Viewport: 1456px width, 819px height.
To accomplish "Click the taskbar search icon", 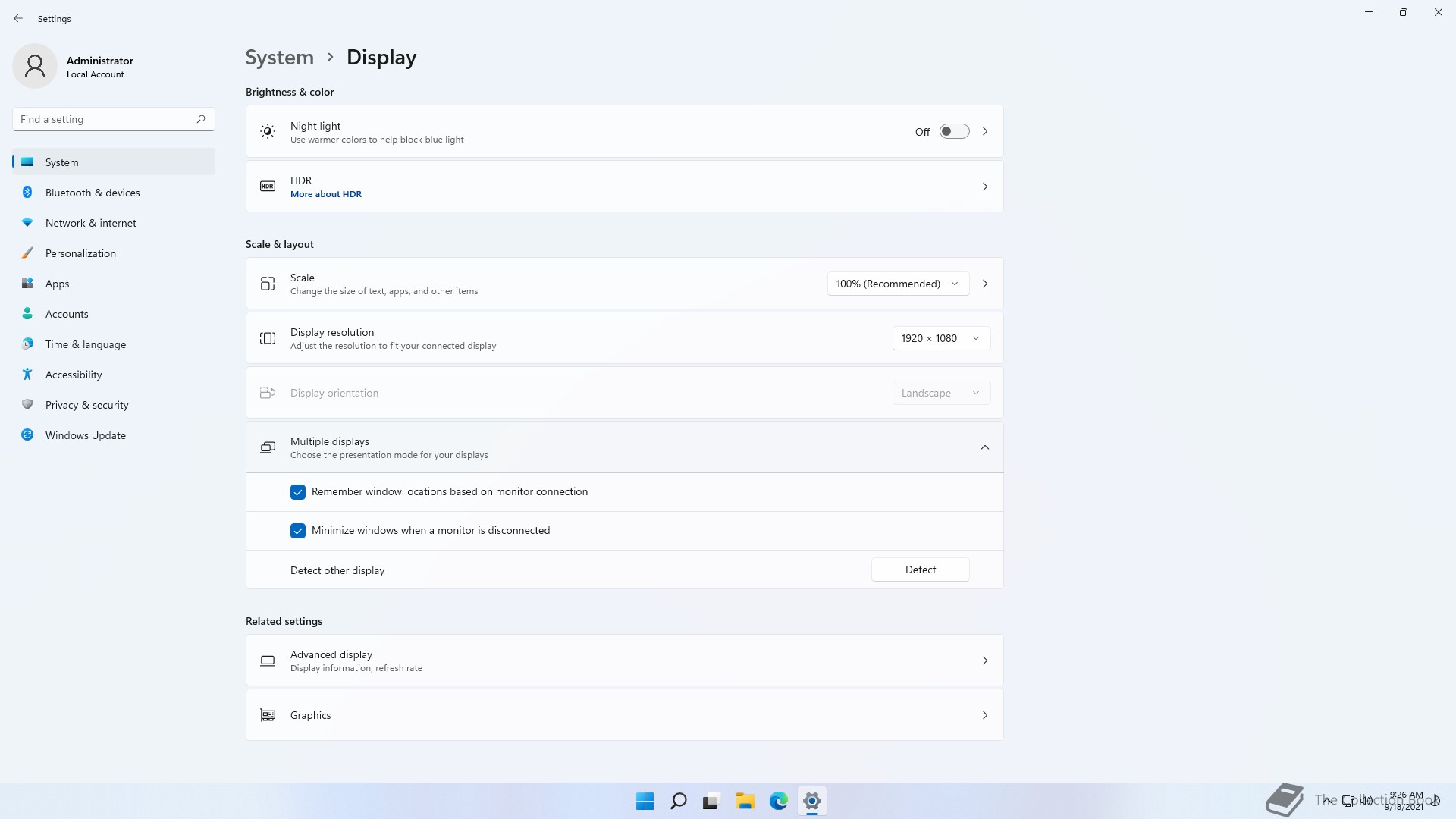I will click(x=678, y=801).
